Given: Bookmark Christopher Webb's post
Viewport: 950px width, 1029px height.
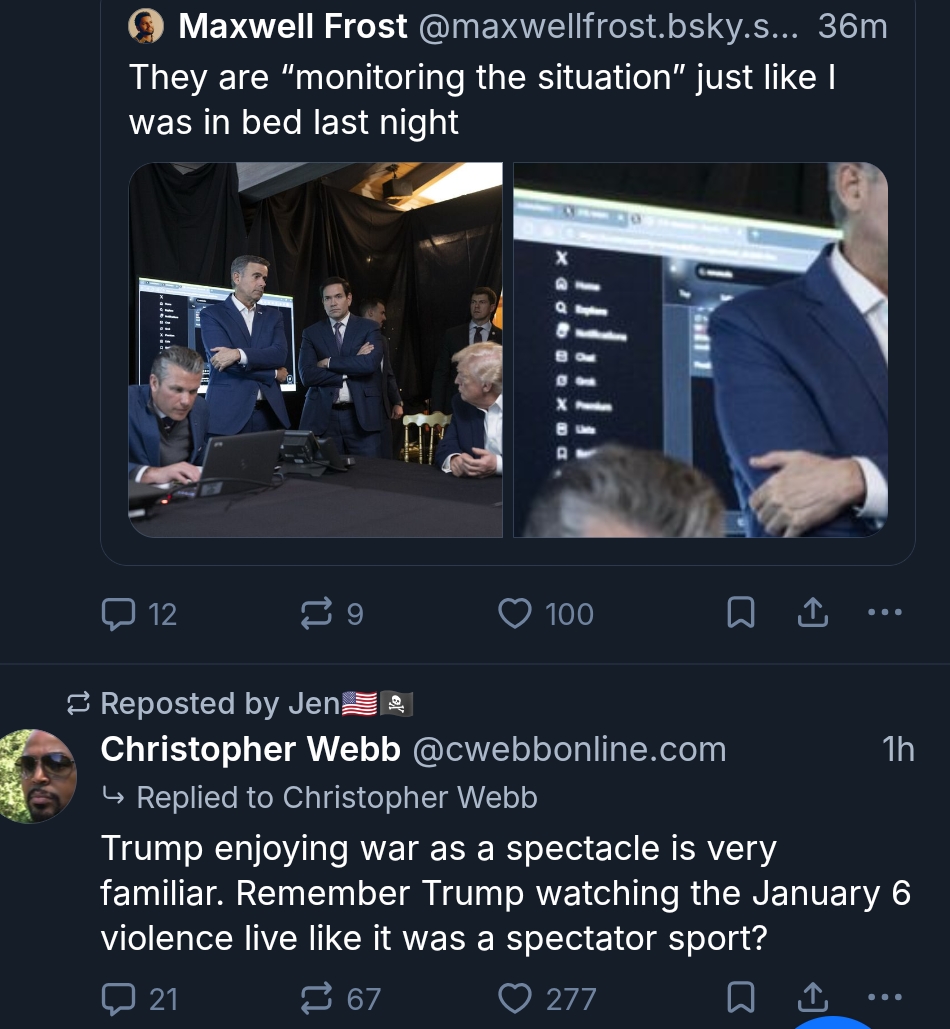Looking at the screenshot, I should [740, 997].
